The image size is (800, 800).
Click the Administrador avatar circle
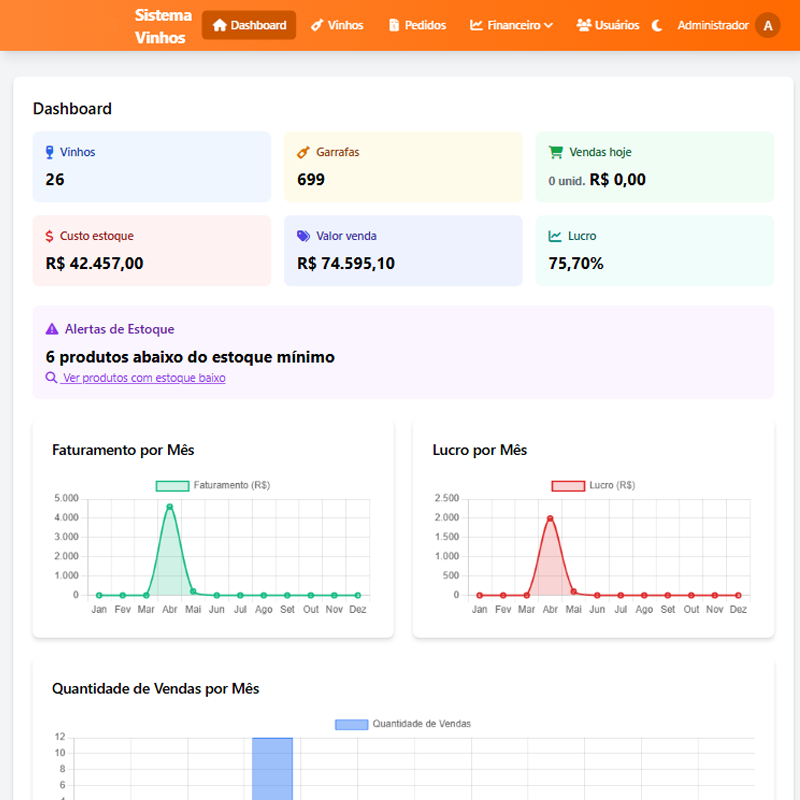[767, 26]
